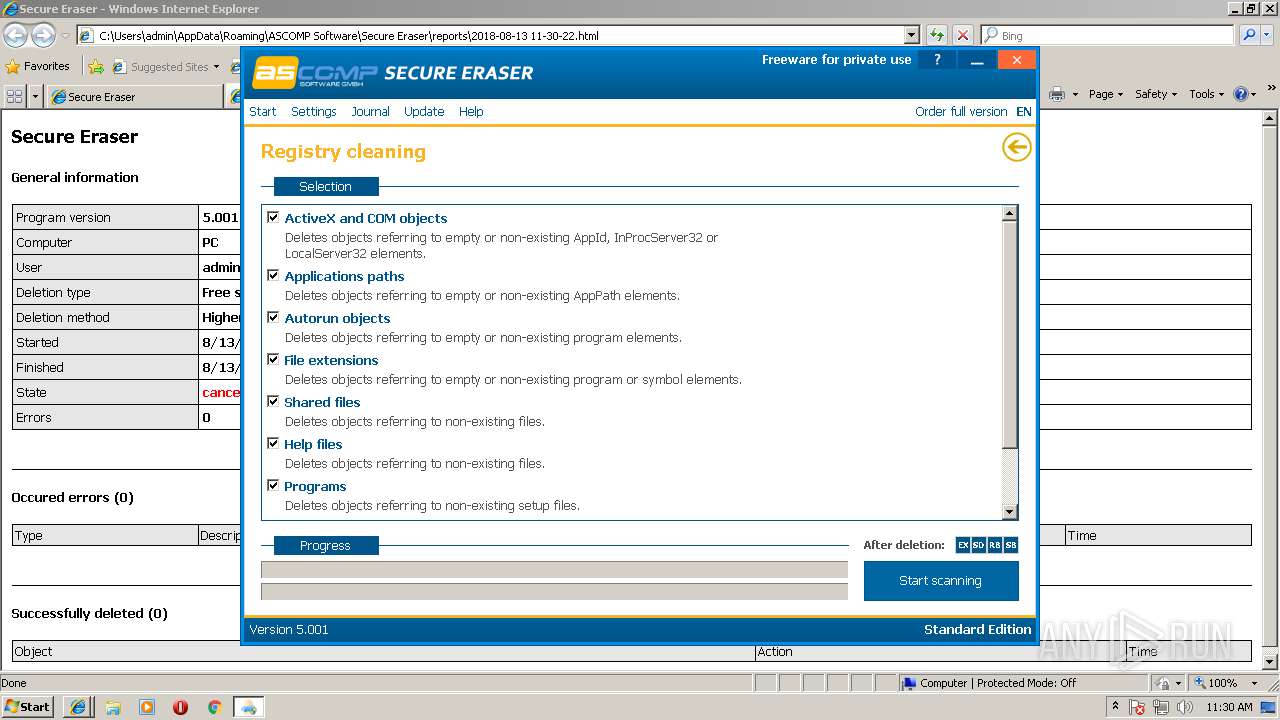Viewport: 1280px width, 720px height.
Task: Open Chrome icon in taskbar
Action: pyautogui.click(x=214, y=707)
